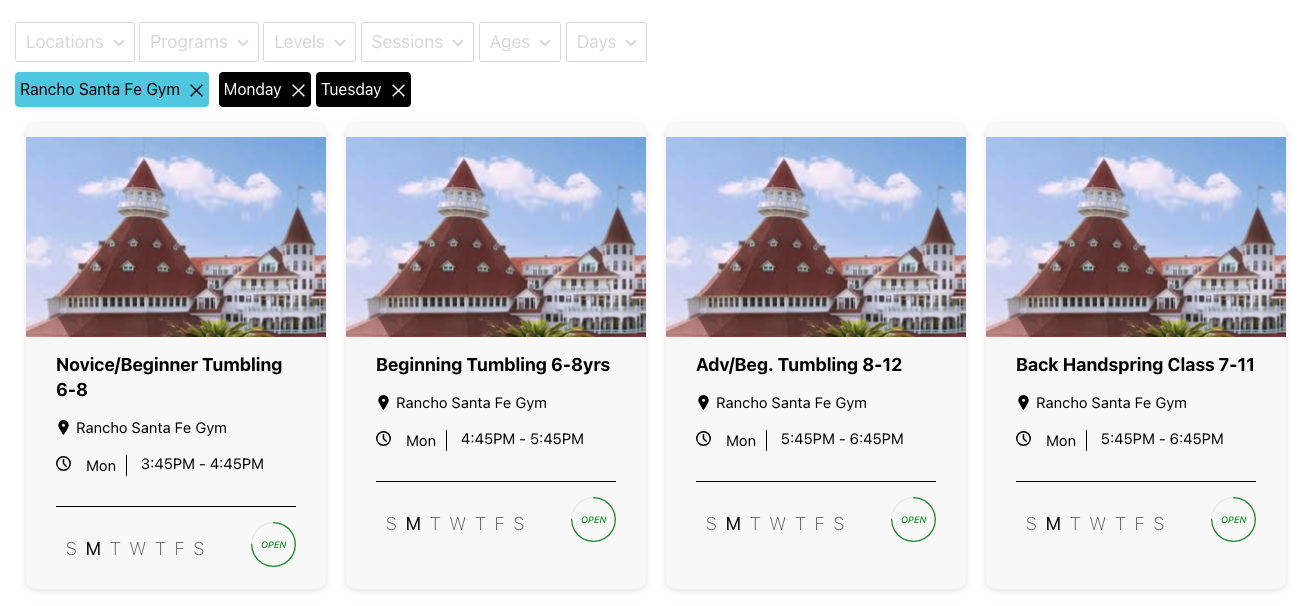Viewport: 1314px width, 606px height.
Task: Remove the Rancho Santa Fe Gym filter
Action: pyautogui.click(x=196, y=90)
